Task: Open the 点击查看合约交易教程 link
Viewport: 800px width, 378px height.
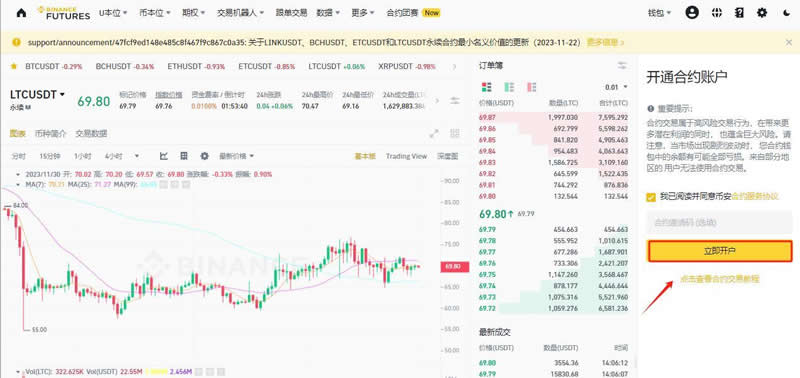Action: click(x=719, y=279)
